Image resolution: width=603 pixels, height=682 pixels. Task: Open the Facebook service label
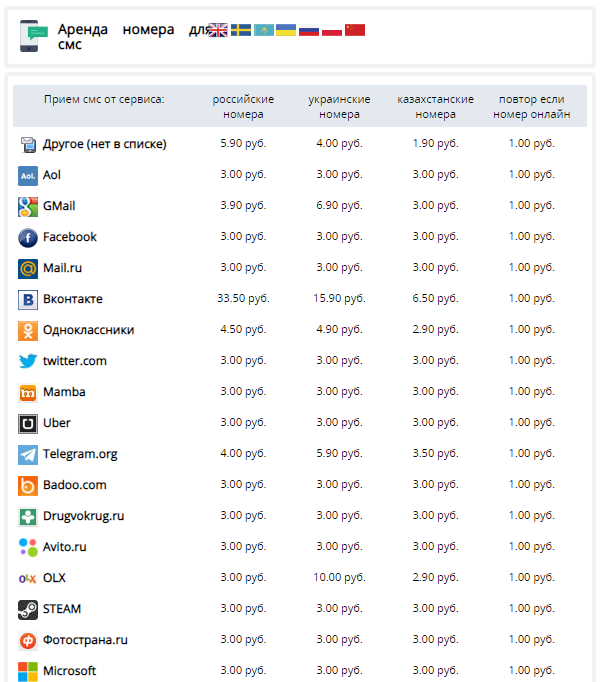[70, 237]
